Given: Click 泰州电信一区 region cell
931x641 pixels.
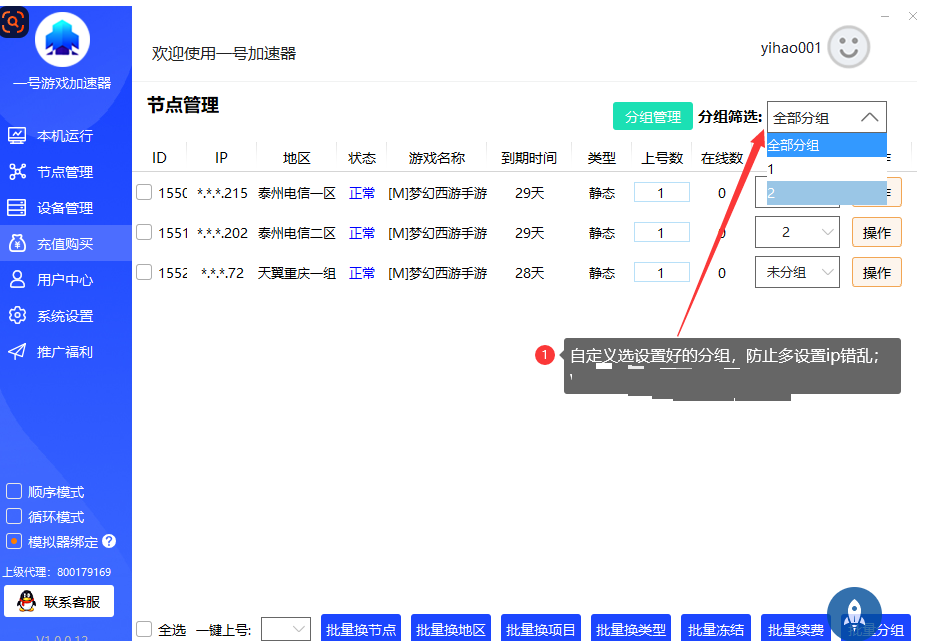Looking at the screenshot, I should point(297,193).
